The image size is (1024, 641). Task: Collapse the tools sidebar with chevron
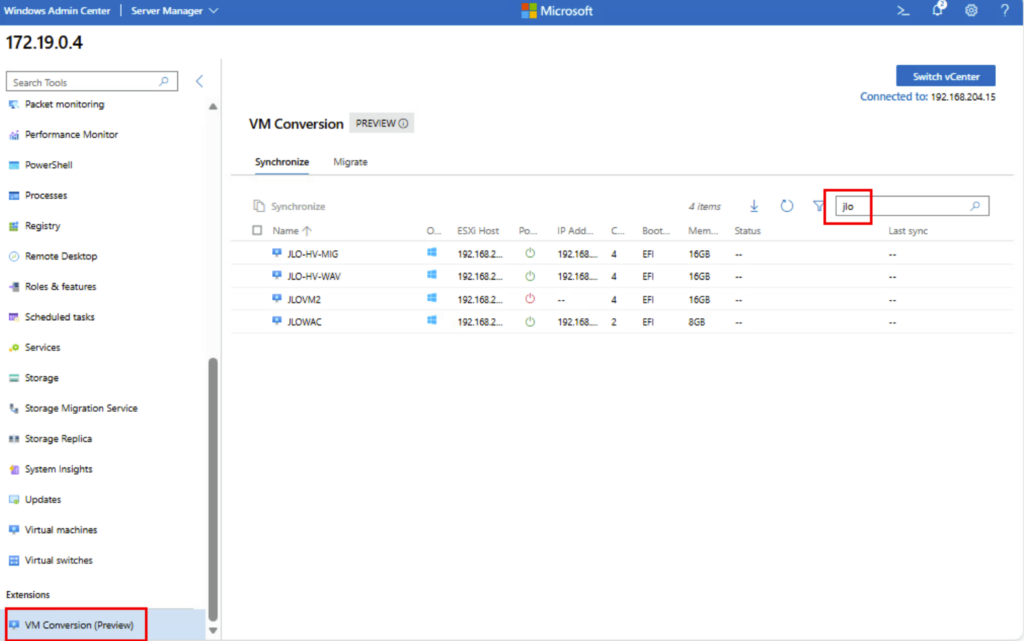(199, 81)
